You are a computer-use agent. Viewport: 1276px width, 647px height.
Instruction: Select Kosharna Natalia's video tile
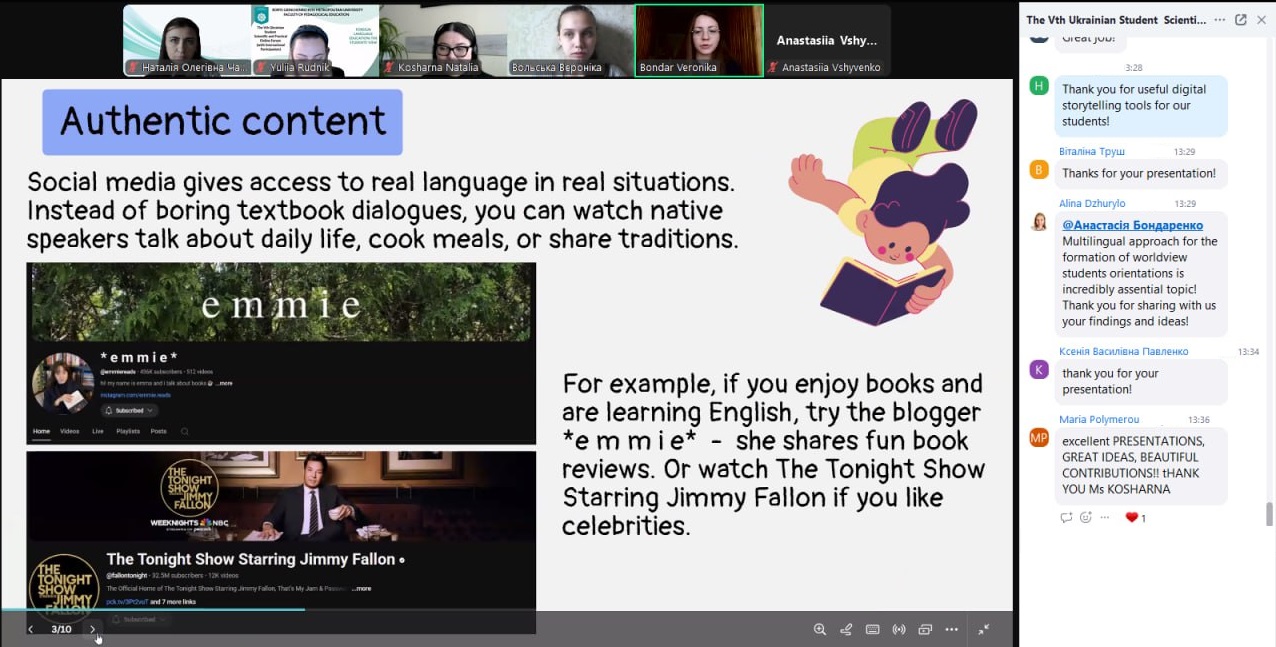click(443, 41)
